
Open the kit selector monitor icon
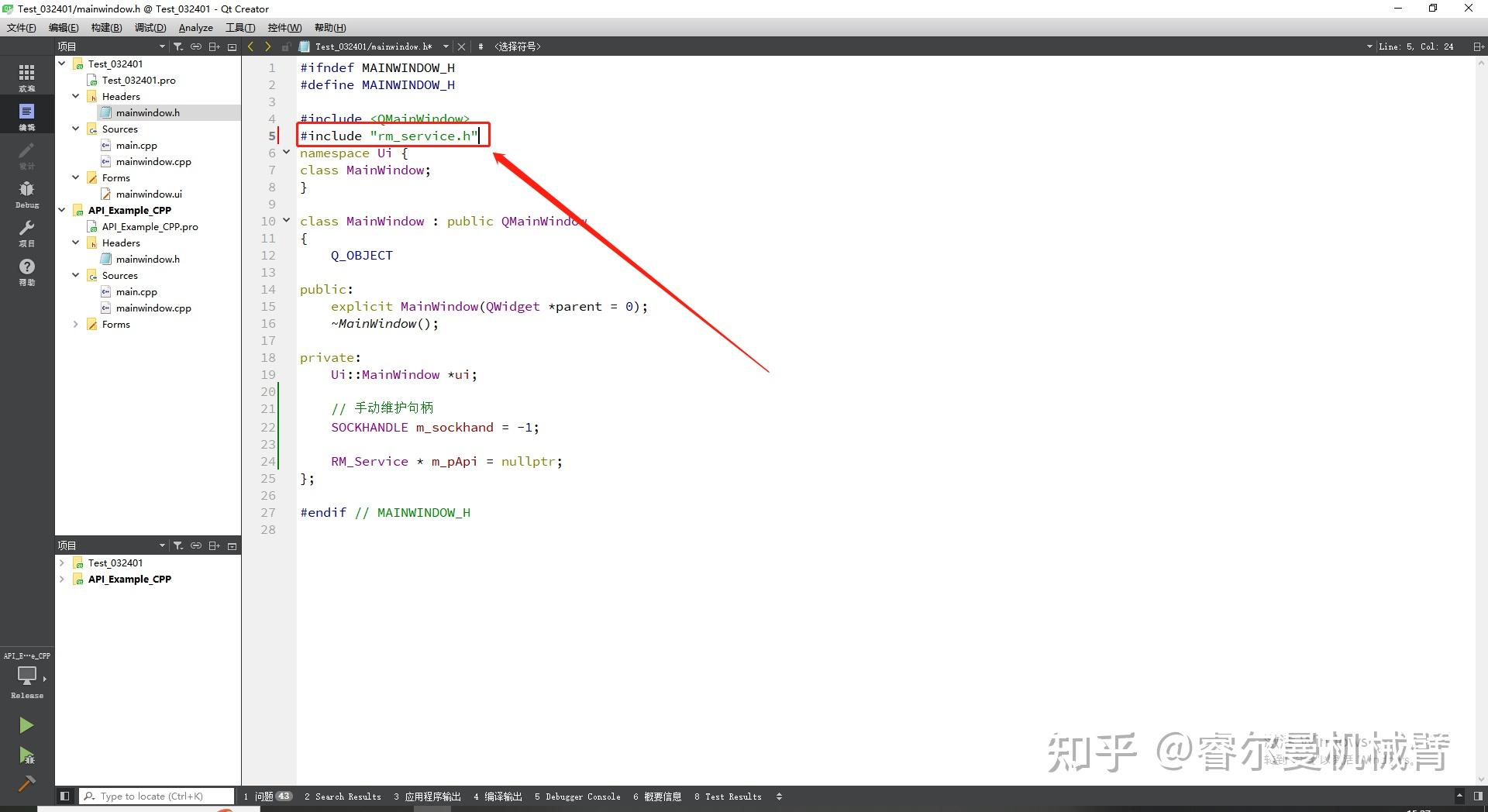click(x=27, y=676)
